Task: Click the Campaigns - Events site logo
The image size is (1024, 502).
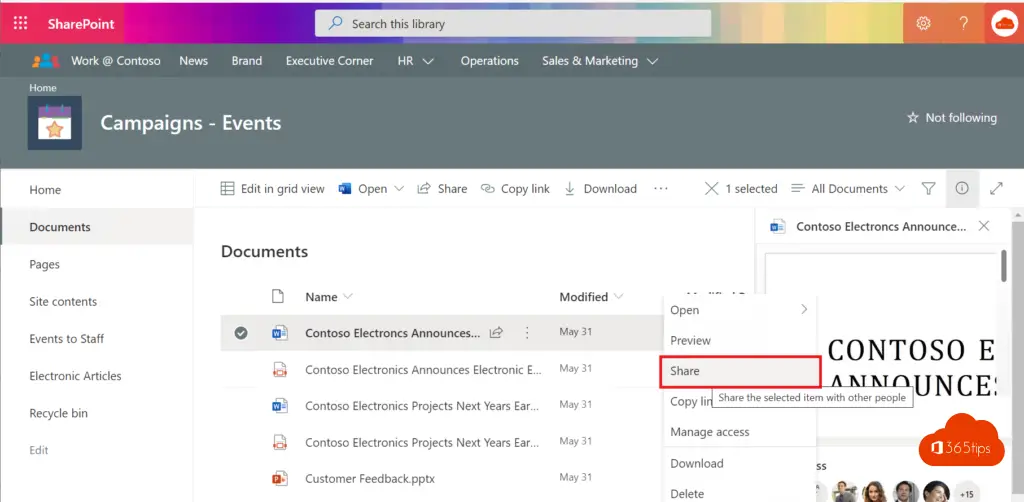Action: coord(55,123)
